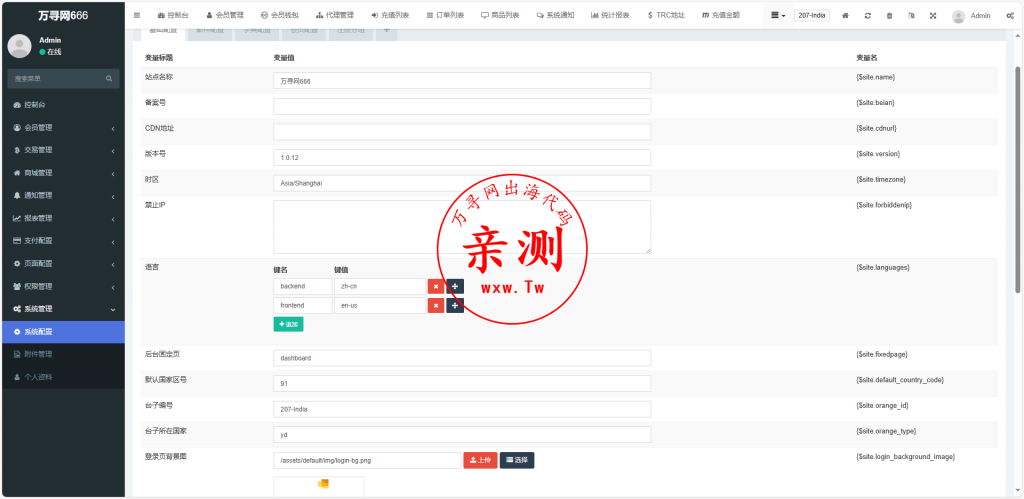1024x499 pixels.
Task: Open 商品列表 in the top navigation
Action: pos(500,16)
